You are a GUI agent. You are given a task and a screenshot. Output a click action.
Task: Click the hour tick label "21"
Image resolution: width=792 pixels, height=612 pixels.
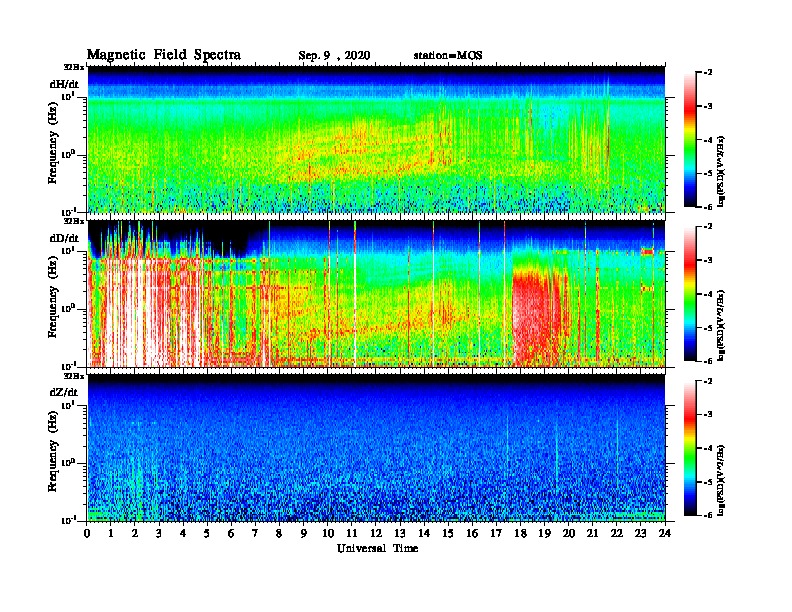click(x=593, y=534)
